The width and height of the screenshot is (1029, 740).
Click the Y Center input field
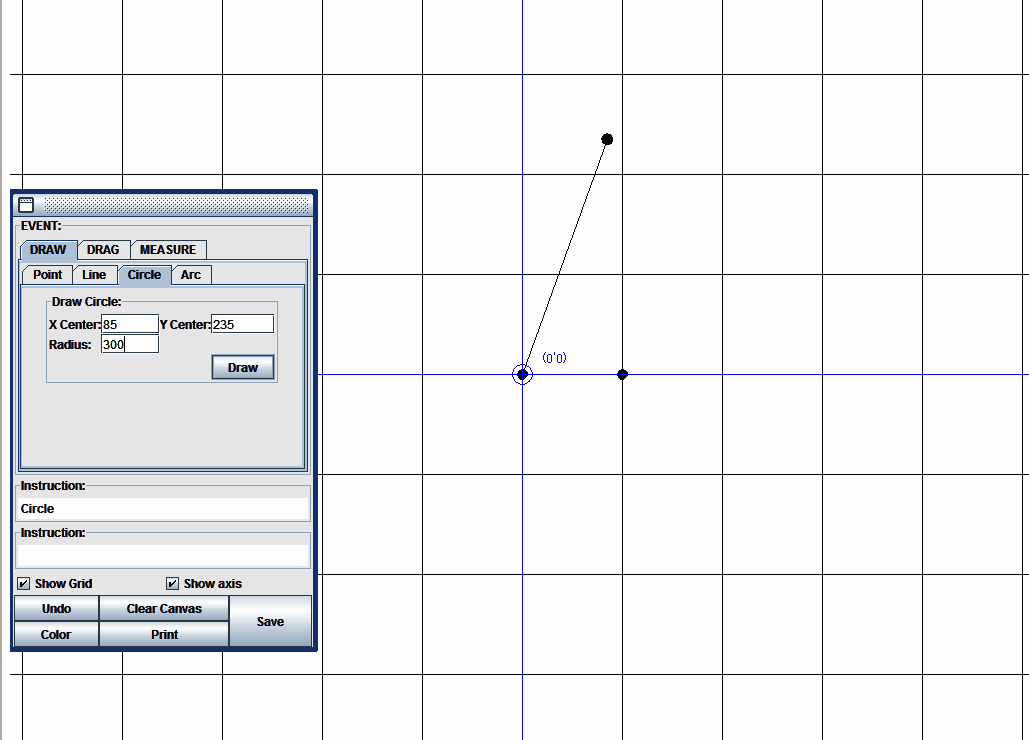(242, 324)
